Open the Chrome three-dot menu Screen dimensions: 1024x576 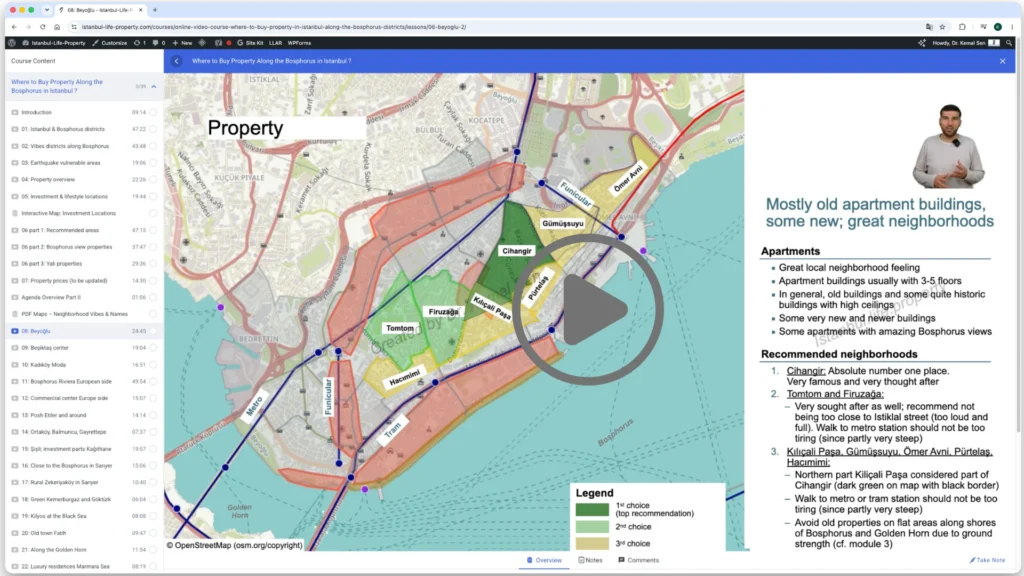(x=1012, y=27)
